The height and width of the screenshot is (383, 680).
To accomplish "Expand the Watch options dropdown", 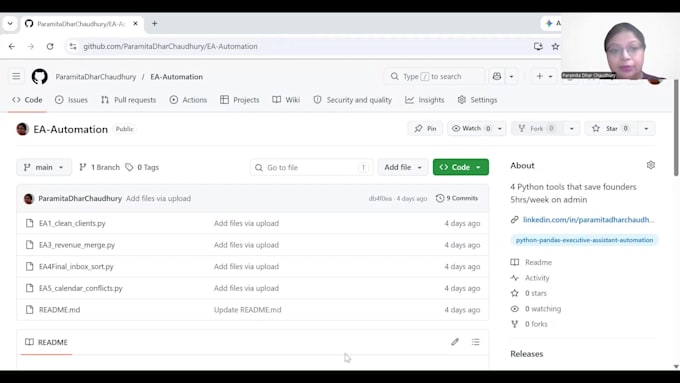I will tap(500, 128).
